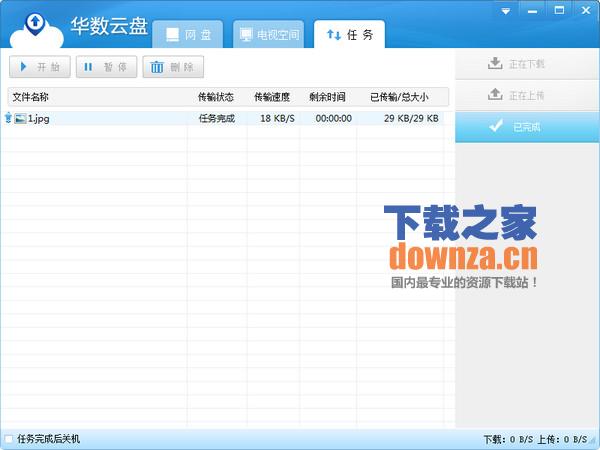Click the upload tray icon in sidebar
Viewport: 600px width, 450px height.
[495, 94]
